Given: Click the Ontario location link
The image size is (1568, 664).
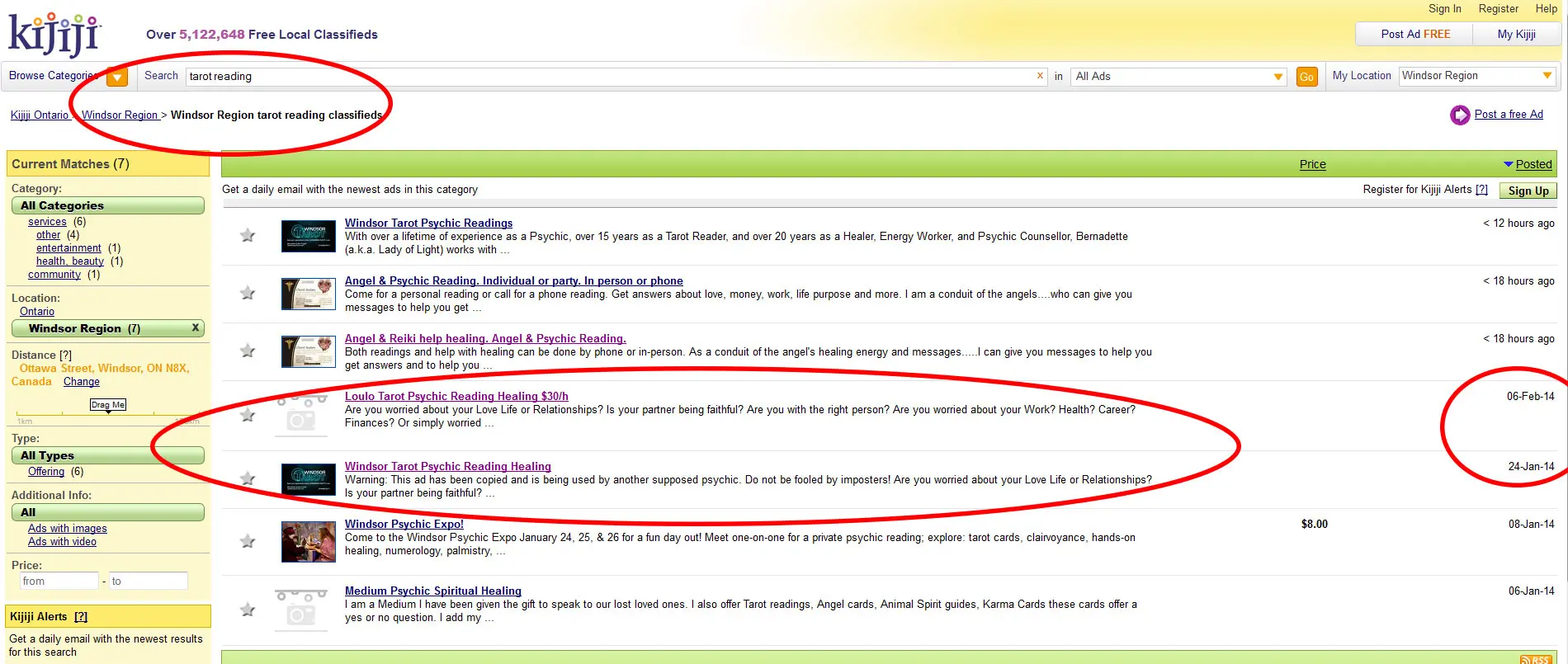Looking at the screenshot, I should (37, 312).
